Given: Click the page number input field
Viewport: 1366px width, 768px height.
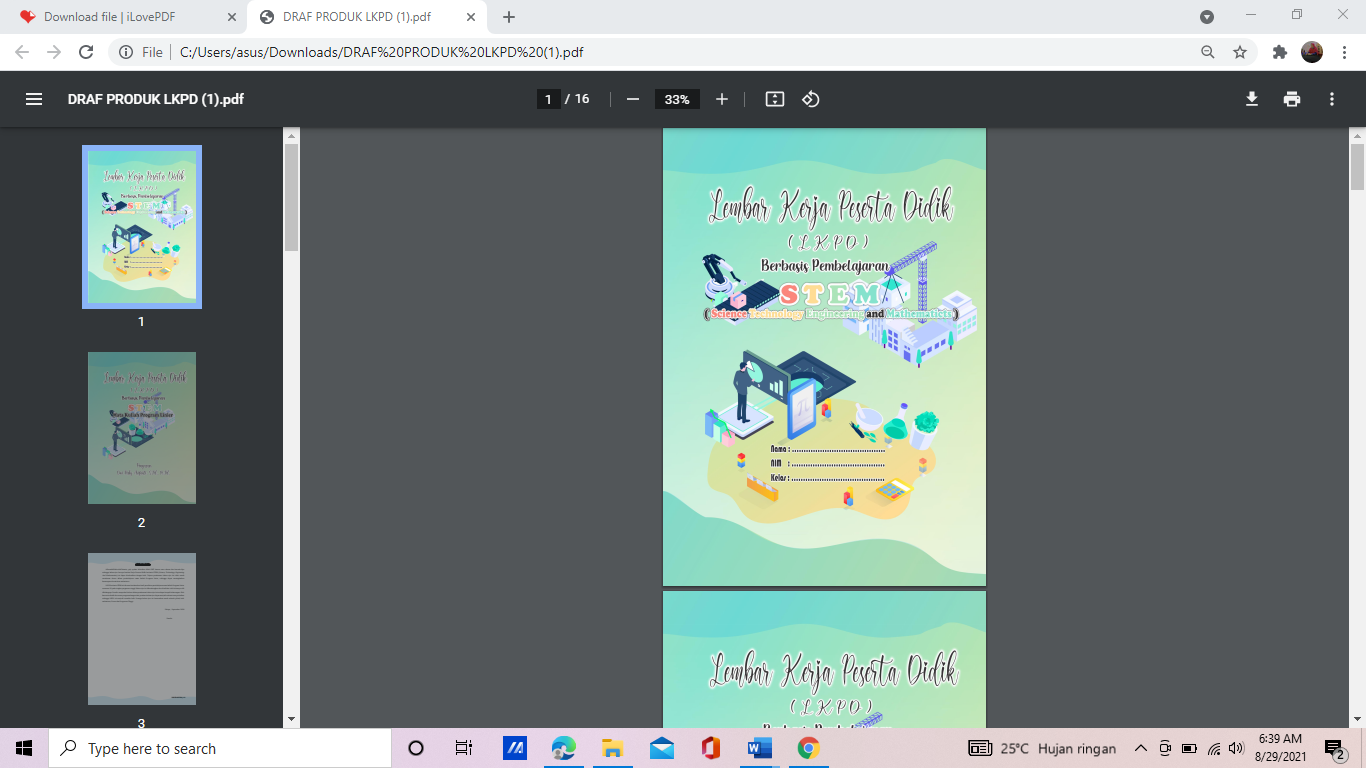Looking at the screenshot, I should pos(548,99).
